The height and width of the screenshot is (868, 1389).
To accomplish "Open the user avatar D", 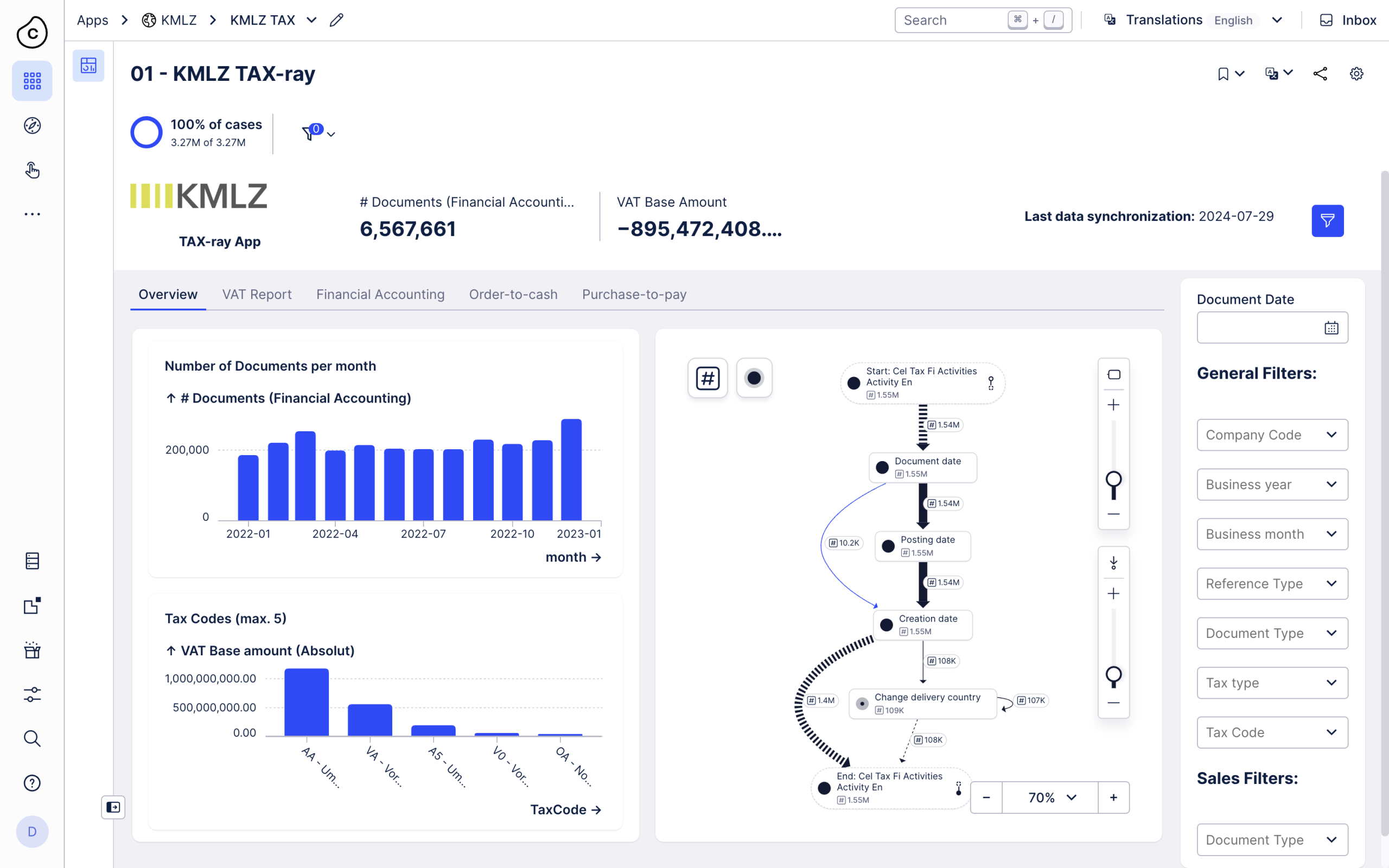I will click(x=32, y=832).
